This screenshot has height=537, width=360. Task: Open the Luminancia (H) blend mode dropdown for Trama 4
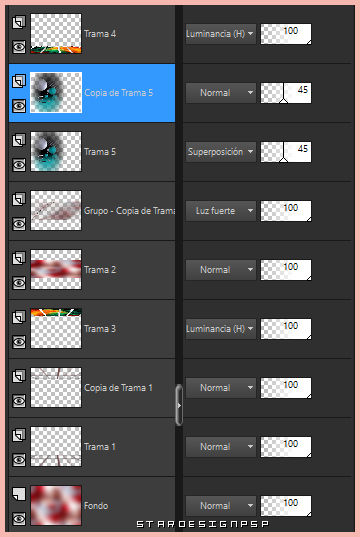(x=221, y=34)
